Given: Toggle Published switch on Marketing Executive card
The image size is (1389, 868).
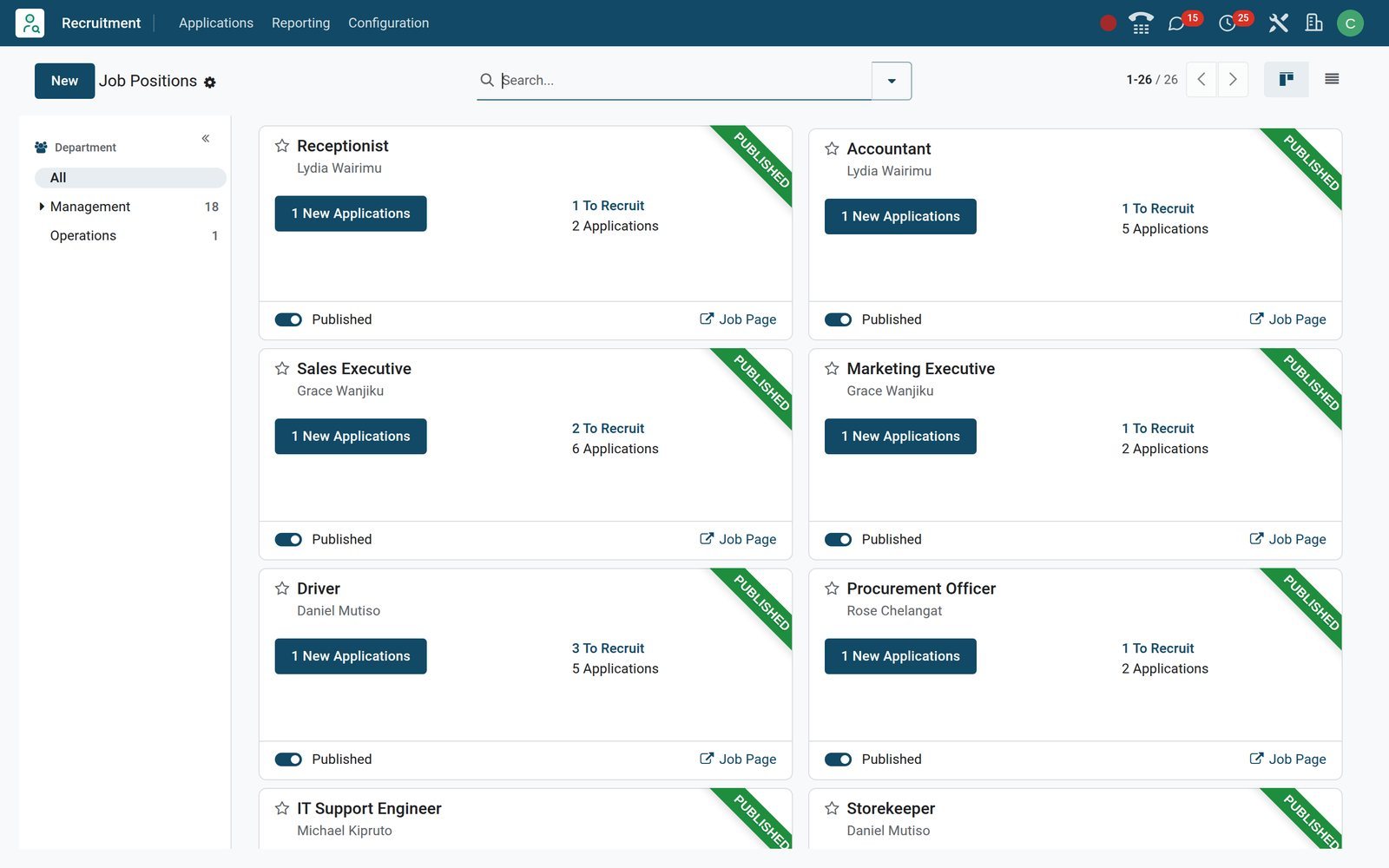Looking at the screenshot, I should (x=838, y=539).
